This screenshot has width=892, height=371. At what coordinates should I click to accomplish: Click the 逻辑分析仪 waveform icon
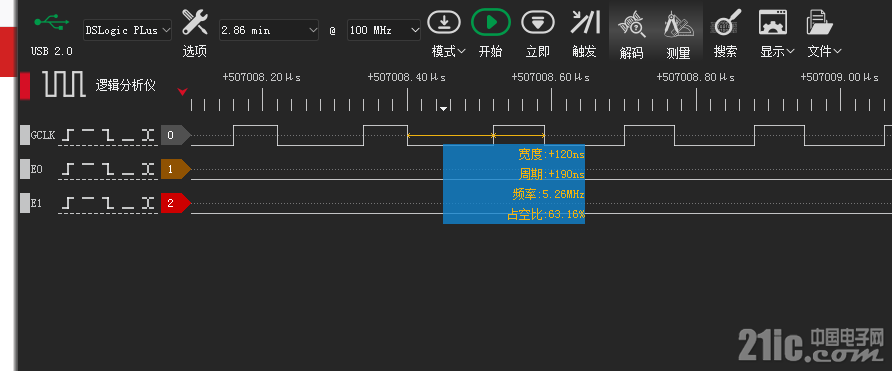tap(64, 85)
